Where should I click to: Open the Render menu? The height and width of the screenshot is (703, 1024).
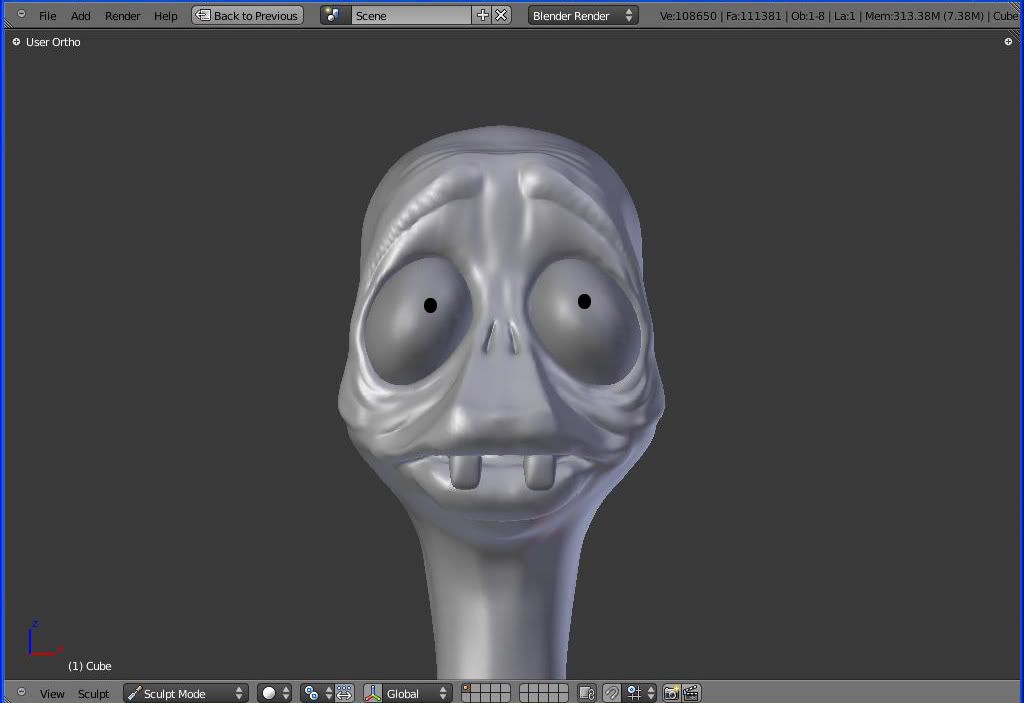[x=122, y=15]
